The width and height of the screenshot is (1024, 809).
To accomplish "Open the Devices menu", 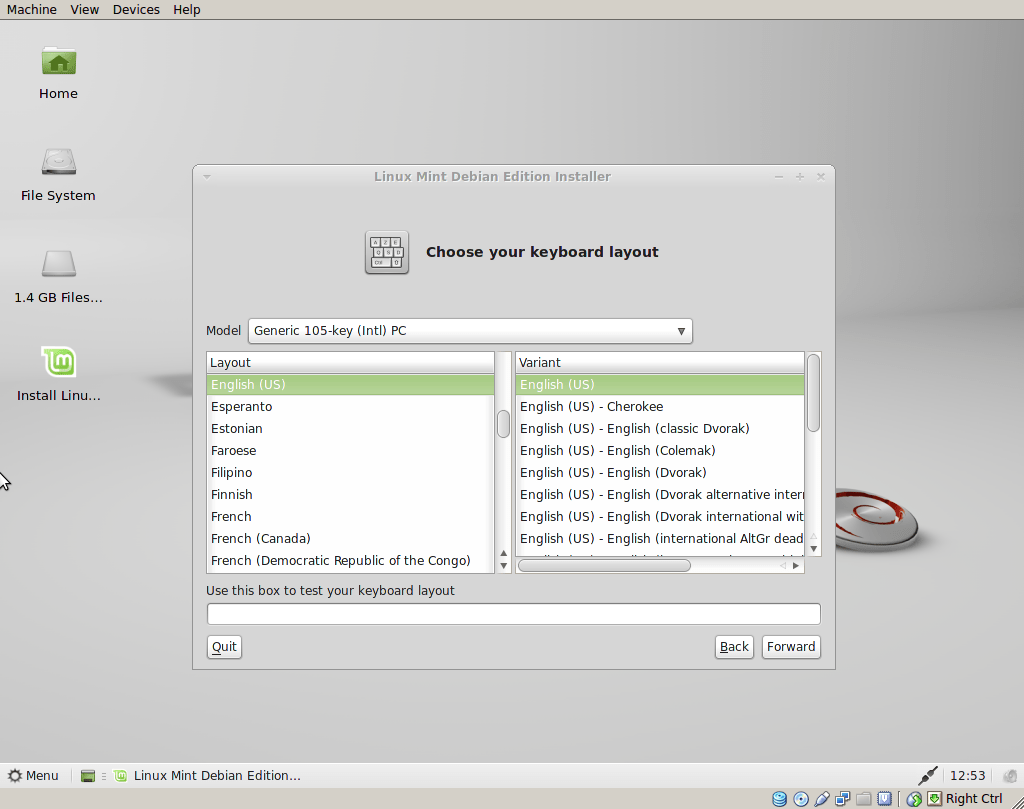I will click(x=136, y=10).
